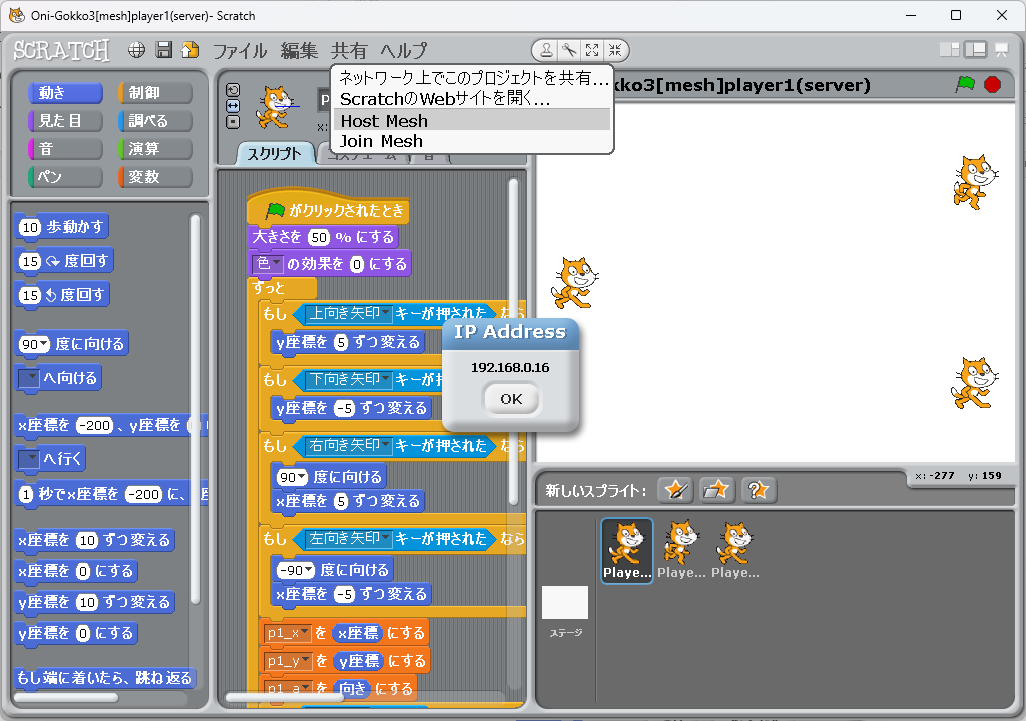Image resolution: width=1026 pixels, height=721 pixels.
Task: Select ネットワーク上でこのプロジェクトを共有 menu item
Action: click(472, 78)
